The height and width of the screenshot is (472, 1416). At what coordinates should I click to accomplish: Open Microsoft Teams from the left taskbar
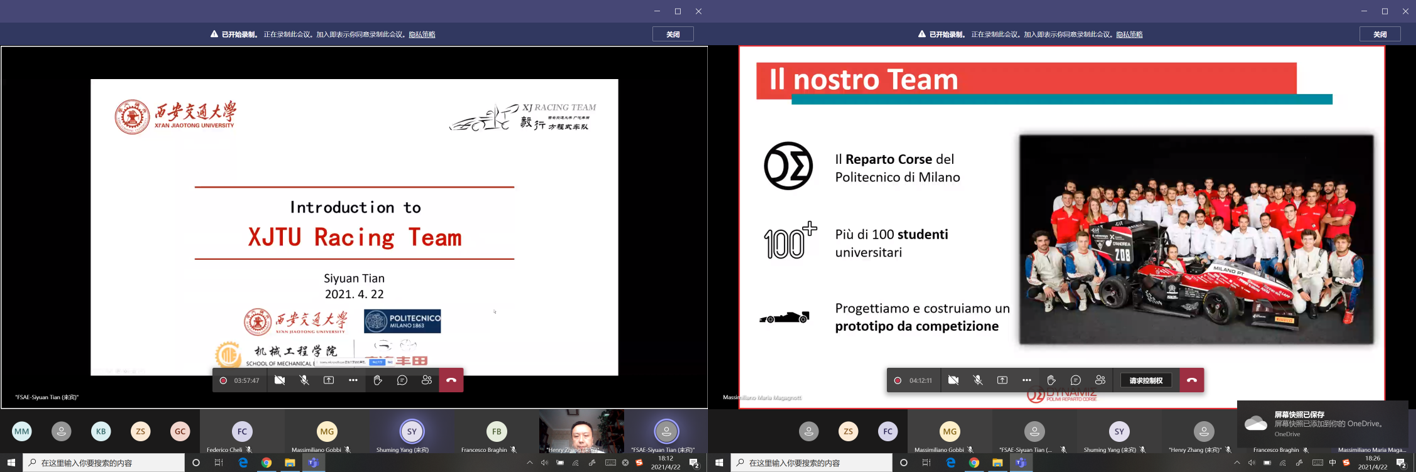pyautogui.click(x=313, y=463)
